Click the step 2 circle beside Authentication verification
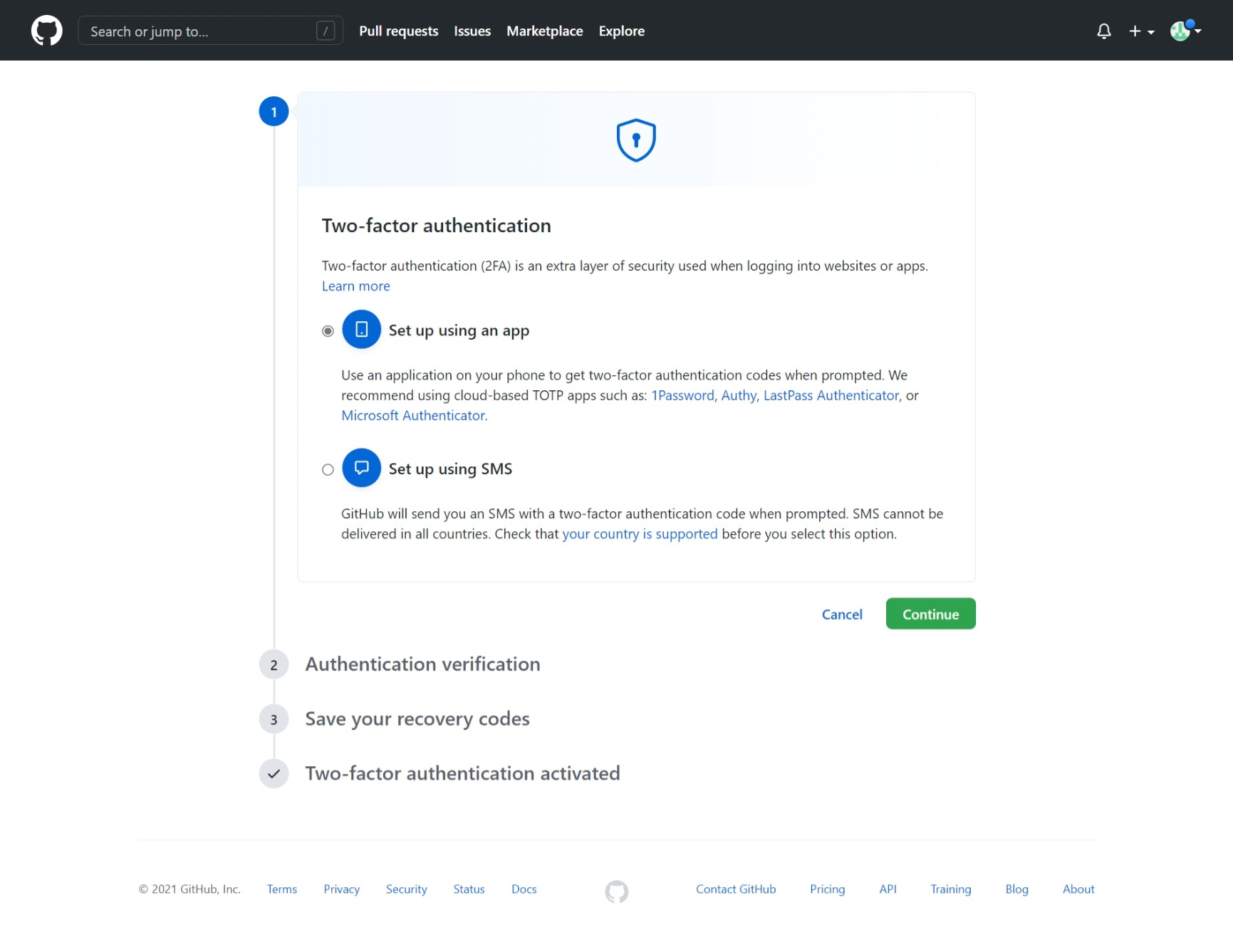 [x=273, y=664]
